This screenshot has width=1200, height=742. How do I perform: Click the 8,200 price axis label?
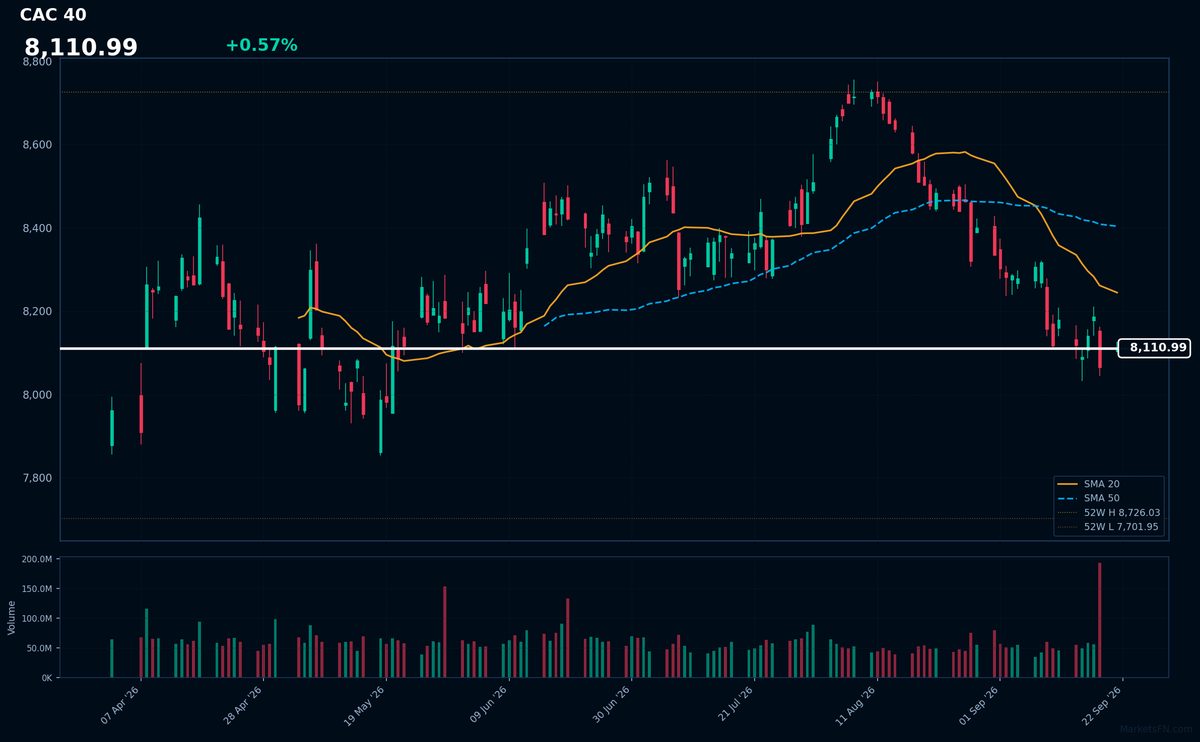tap(37, 312)
